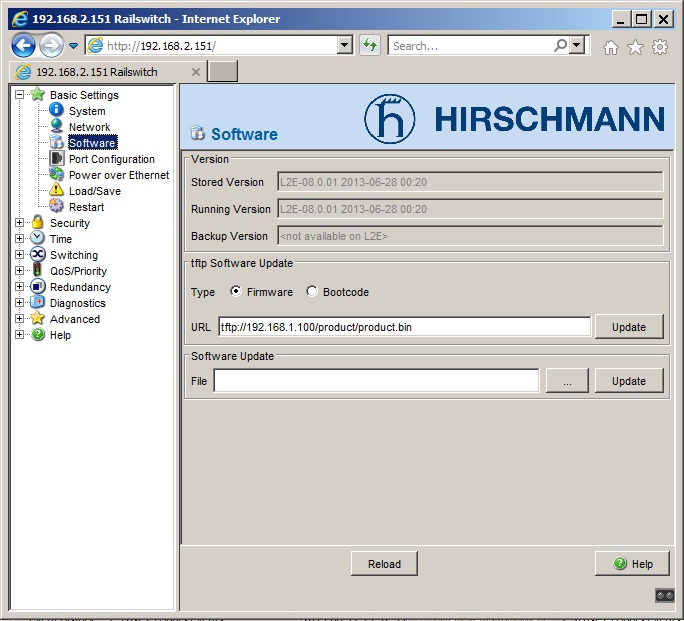Click the Port Configuration icon
684x621 pixels.
[x=57, y=159]
